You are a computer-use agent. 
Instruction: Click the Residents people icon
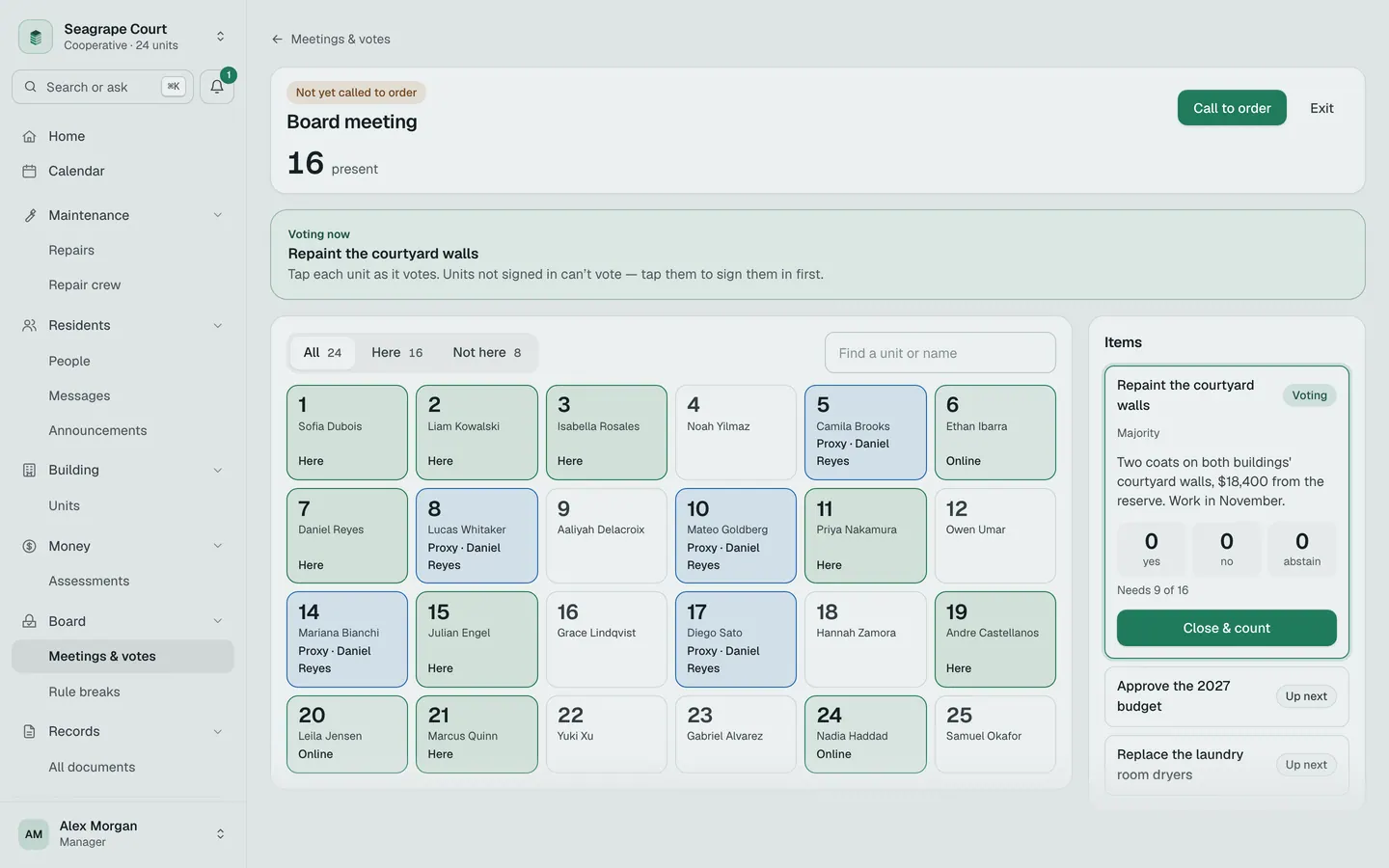pyautogui.click(x=30, y=325)
